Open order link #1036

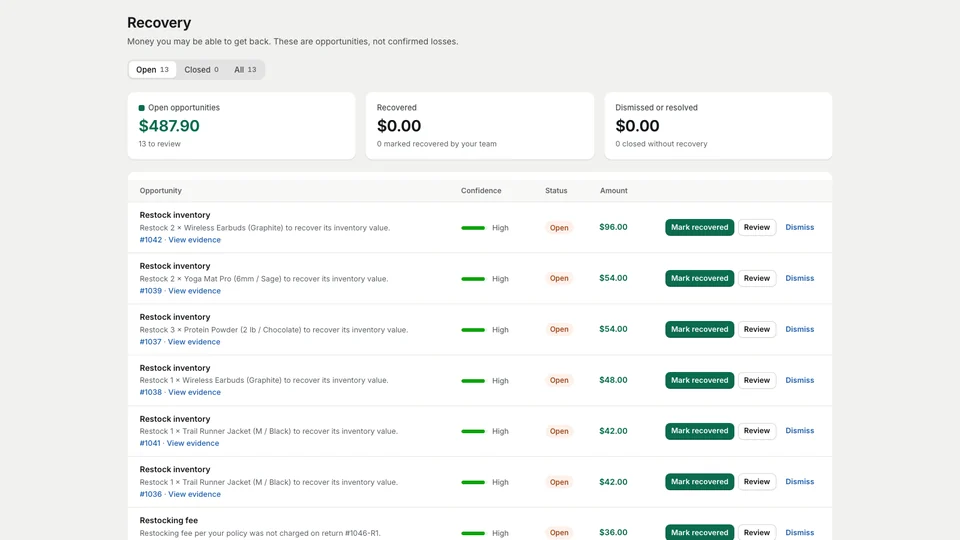pos(151,494)
